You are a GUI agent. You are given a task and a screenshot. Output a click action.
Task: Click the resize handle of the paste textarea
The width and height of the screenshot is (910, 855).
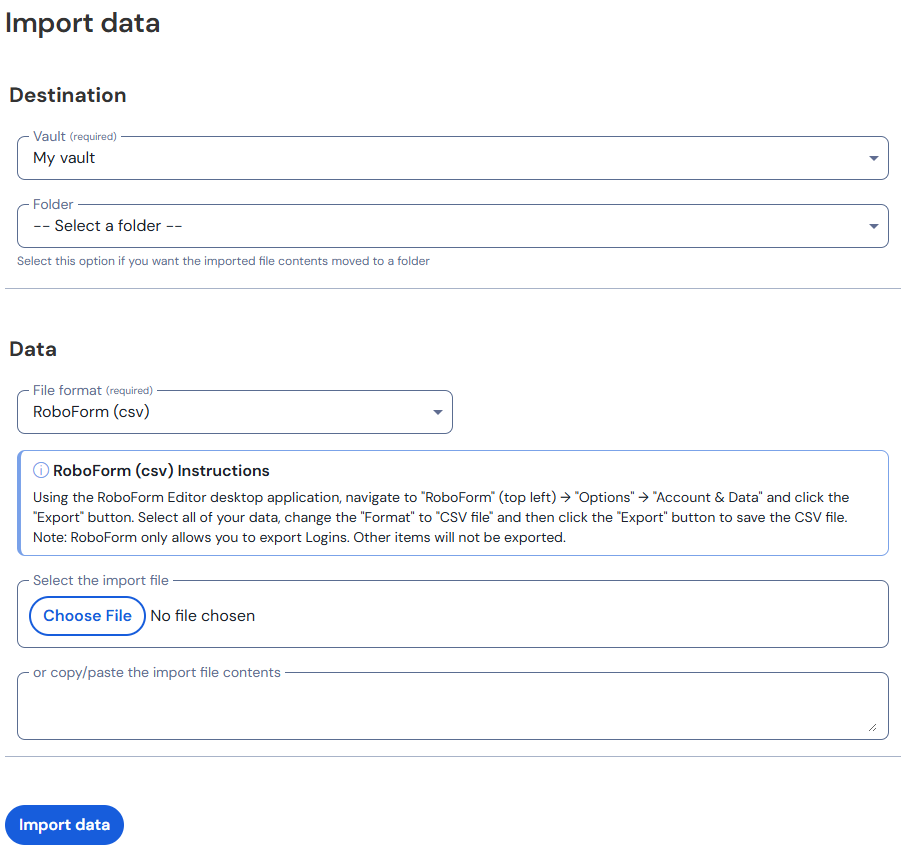[872, 727]
